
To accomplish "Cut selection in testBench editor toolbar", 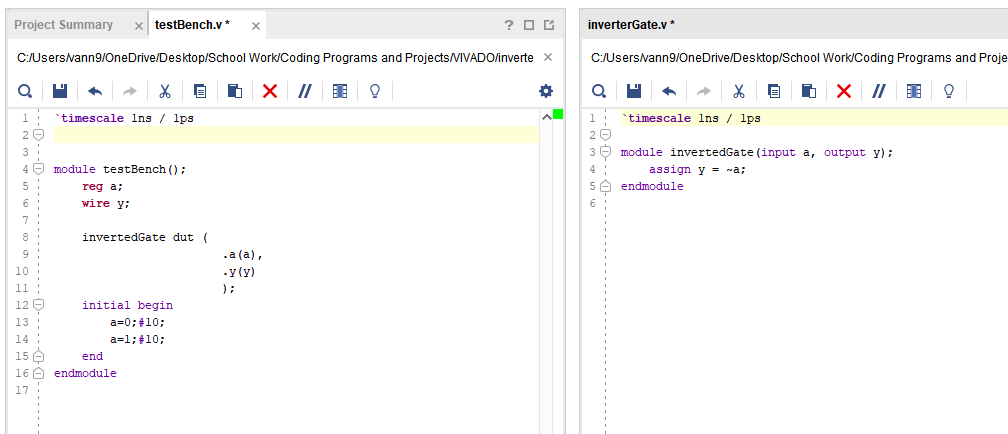I will (x=165, y=92).
